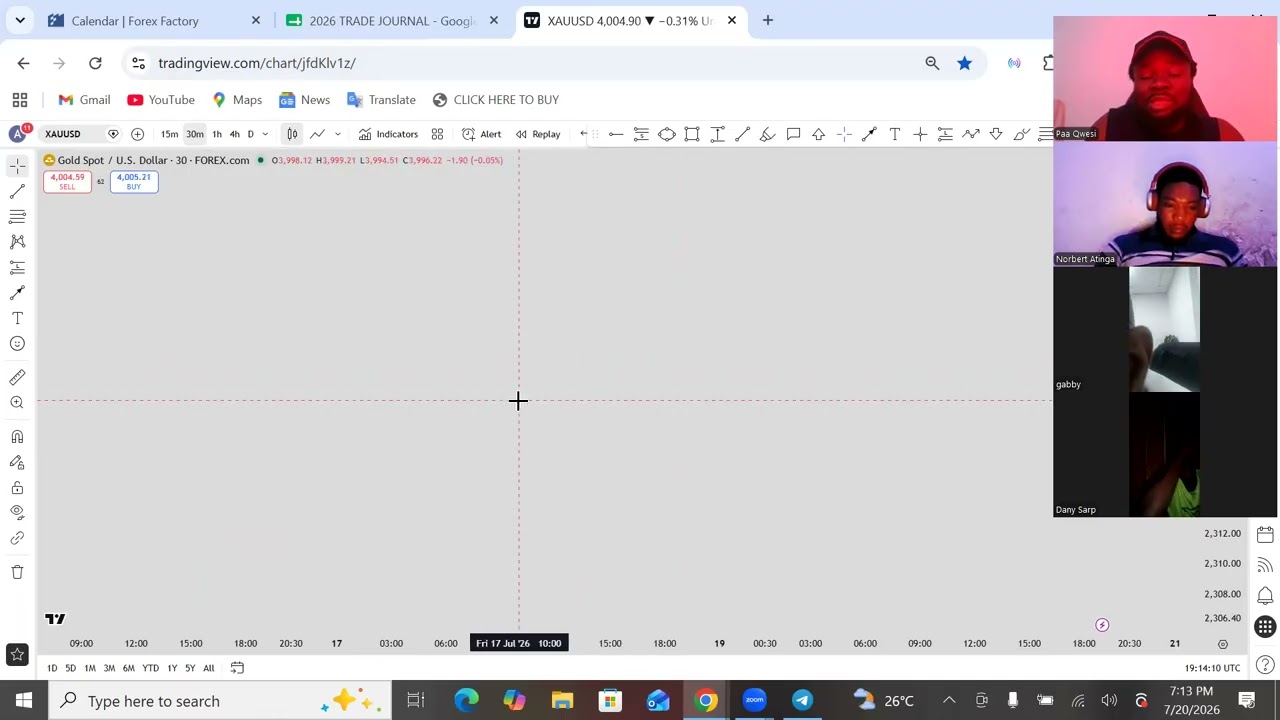Show hidden system tray icons chevron
The height and width of the screenshot is (720, 1280).
click(x=949, y=700)
